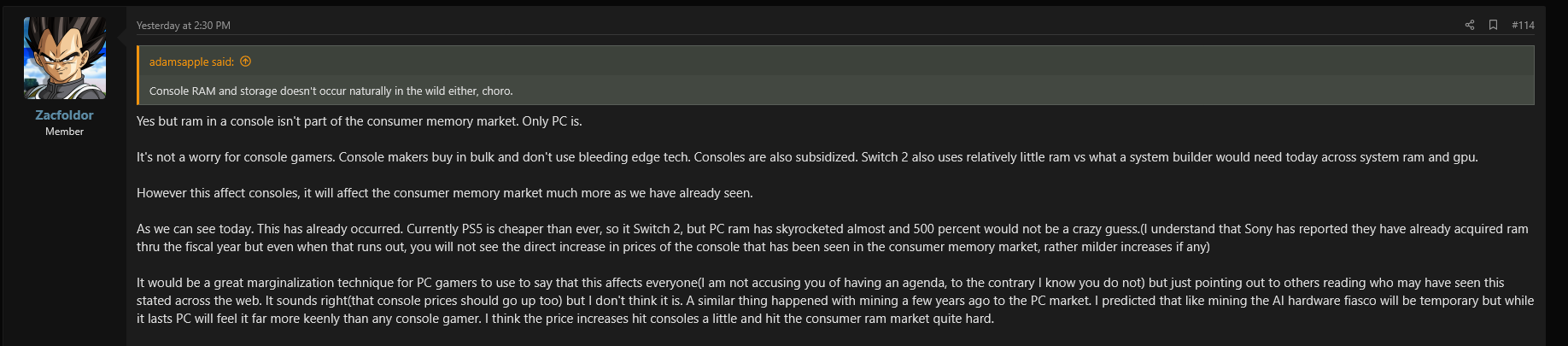Bookmark this post with the bookmark icon

coord(1493,25)
